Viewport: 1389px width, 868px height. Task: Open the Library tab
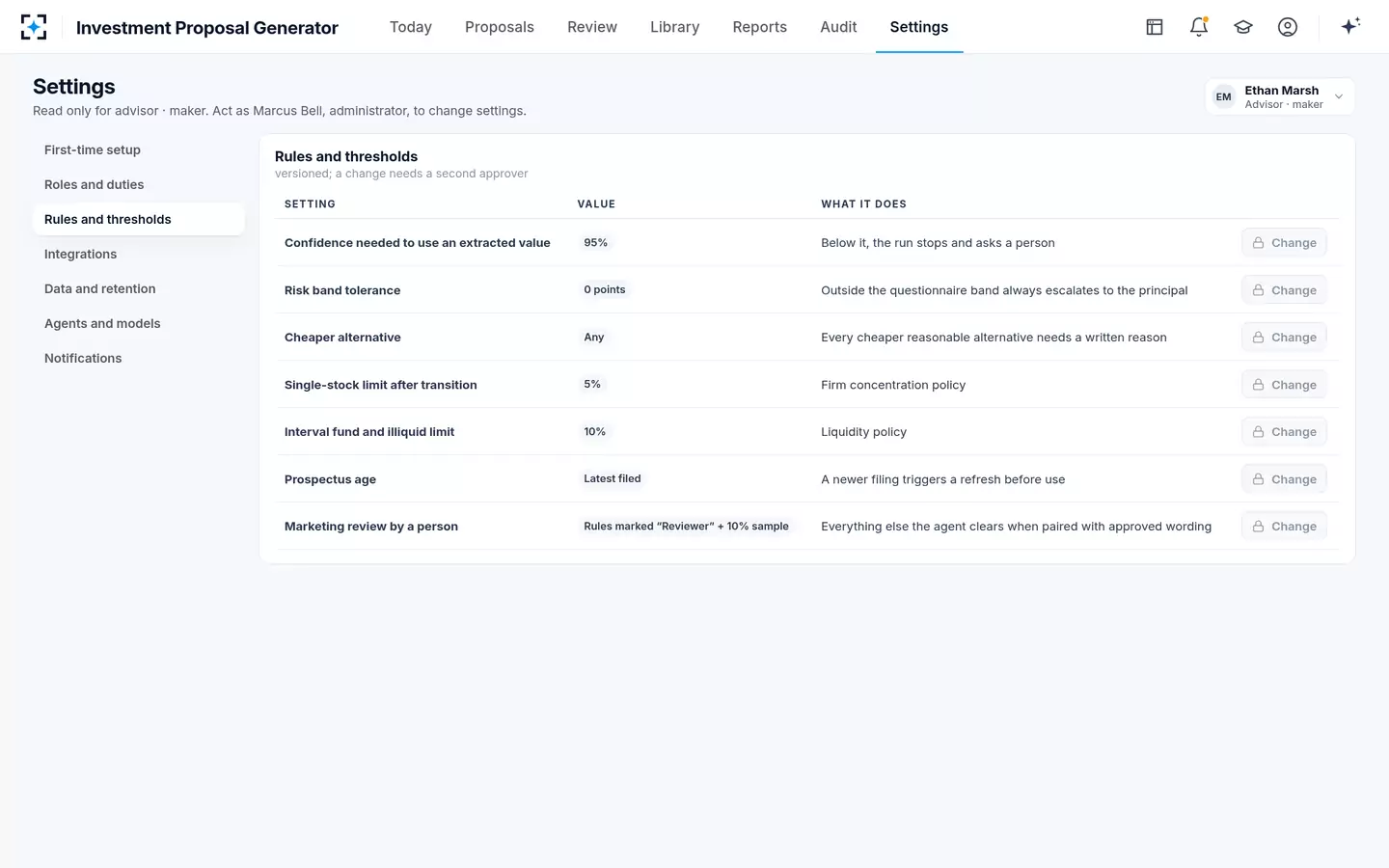675,27
